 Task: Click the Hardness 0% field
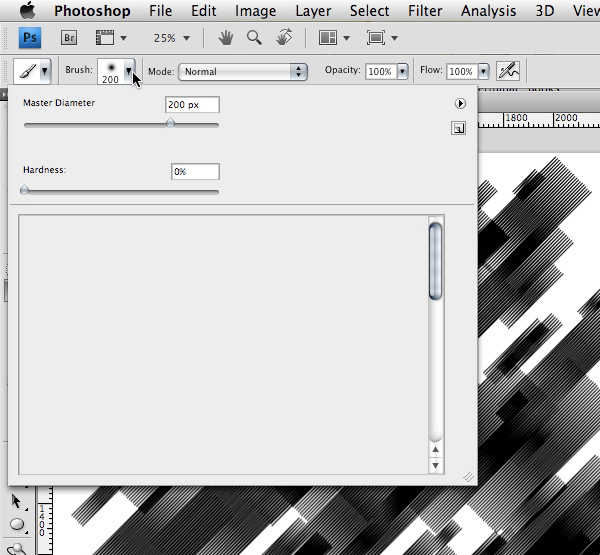pos(195,171)
